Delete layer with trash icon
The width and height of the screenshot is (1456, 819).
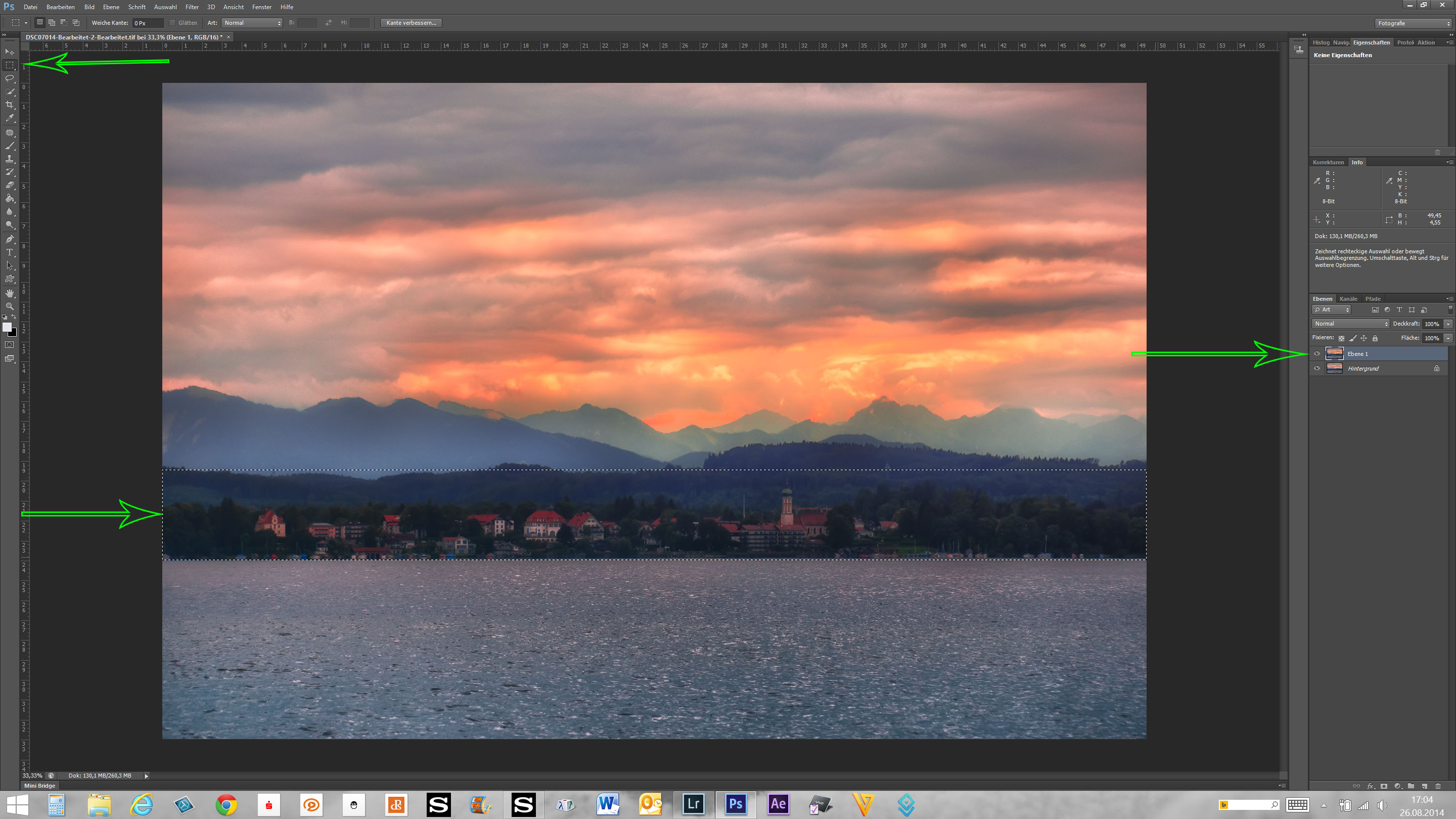pos(1438,786)
